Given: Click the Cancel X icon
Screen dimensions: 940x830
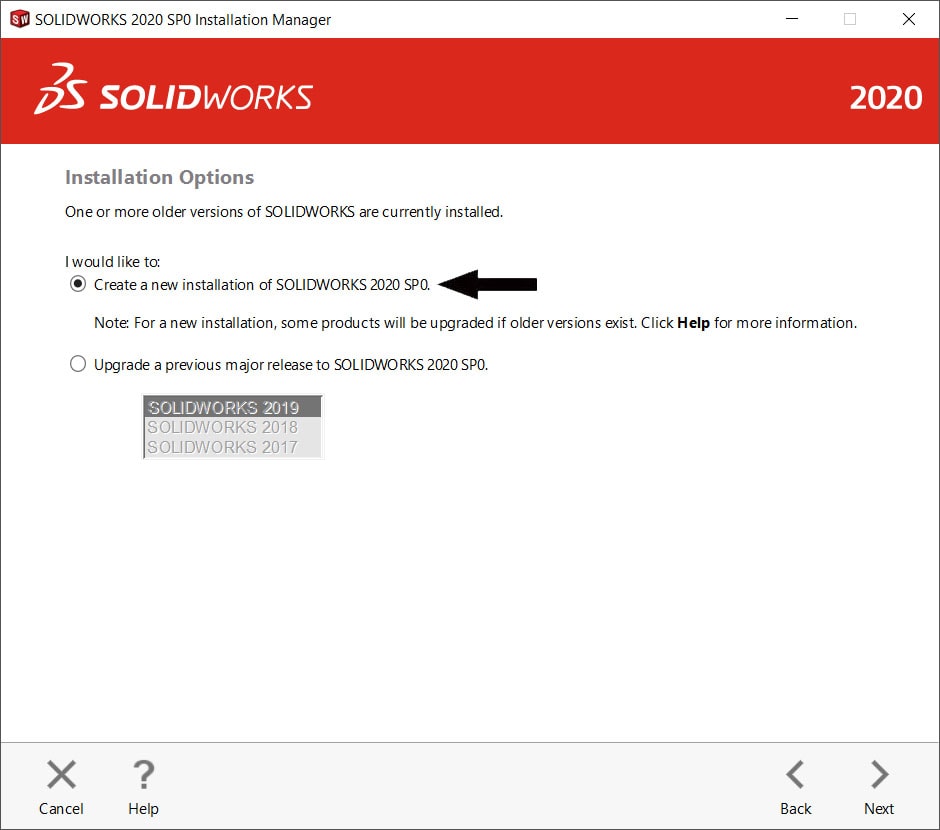Looking at the screenshot, I should [x=61, y=773].
